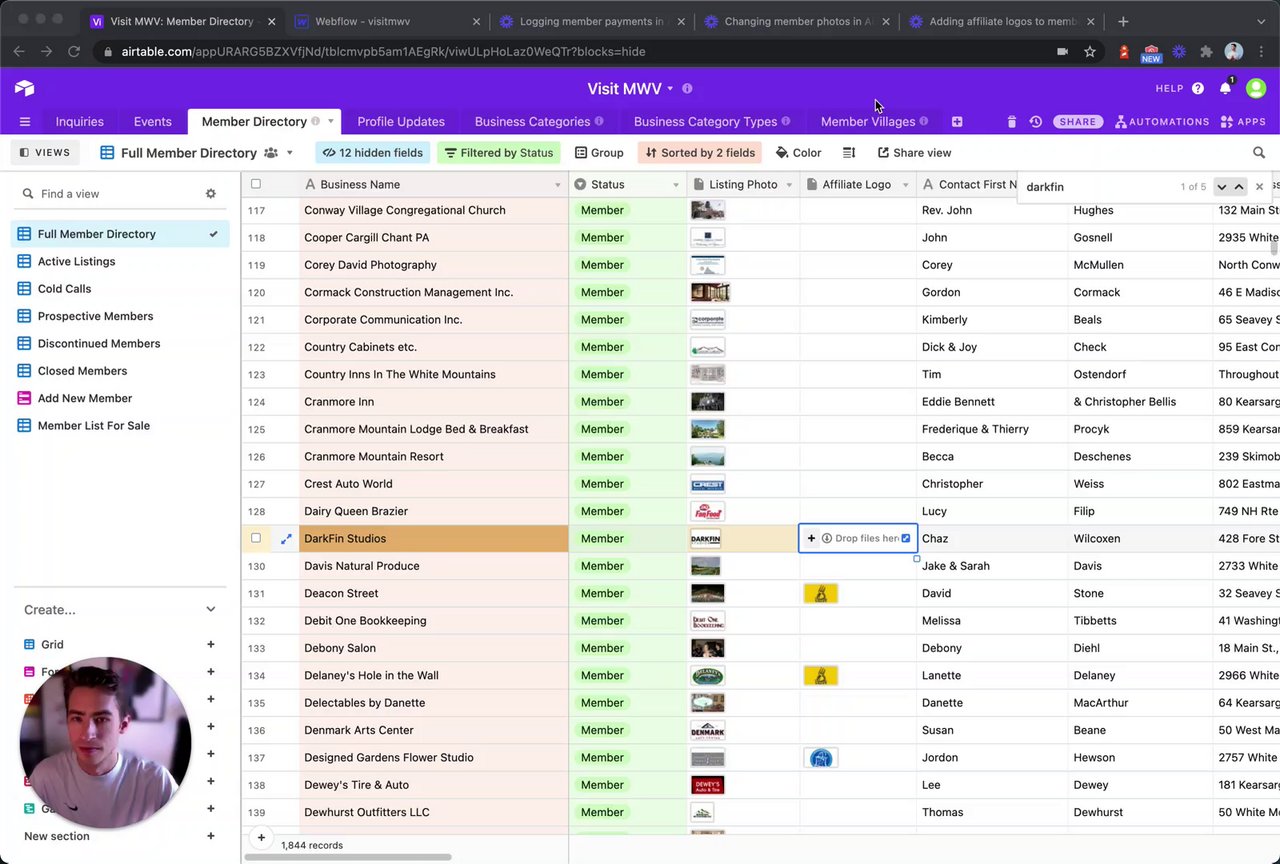The image size is (1280, 864).
Task: Attach a file with the plus in DarkFin's Affiliate Logo cell
Action: click(x=811, y=539)
